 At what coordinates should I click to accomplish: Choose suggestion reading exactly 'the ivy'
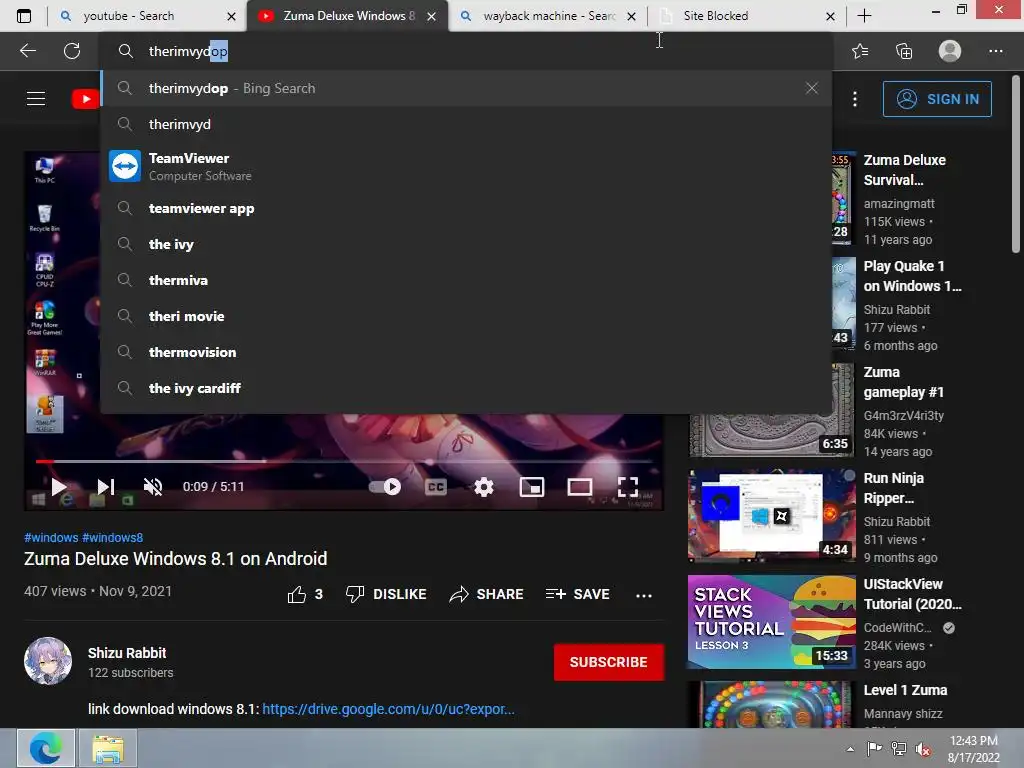point(467,244)
